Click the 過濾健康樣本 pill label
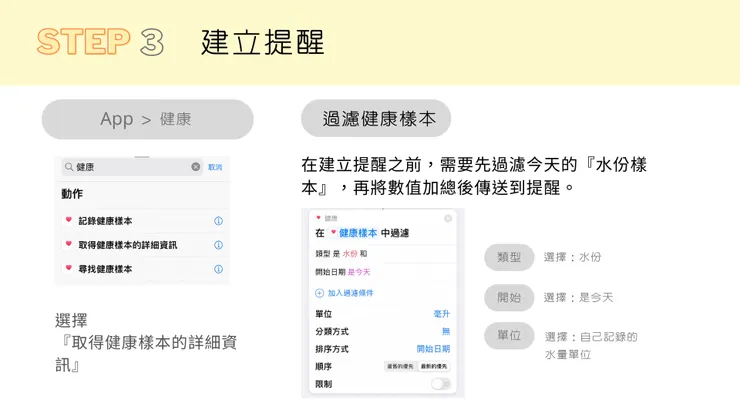 (376, 119)
